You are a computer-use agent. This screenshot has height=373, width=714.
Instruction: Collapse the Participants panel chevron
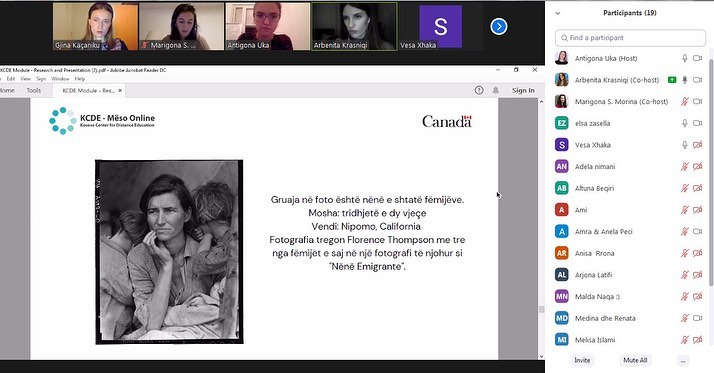tap(558, 13)
